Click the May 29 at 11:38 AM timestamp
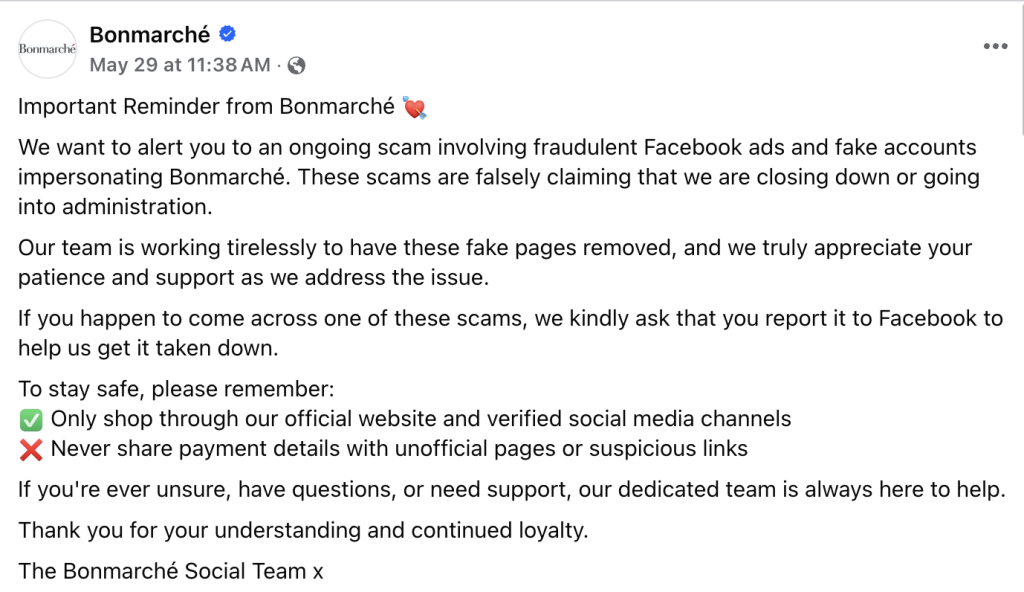The height and width of the screenshot is (592, 1024). (180, 65)
